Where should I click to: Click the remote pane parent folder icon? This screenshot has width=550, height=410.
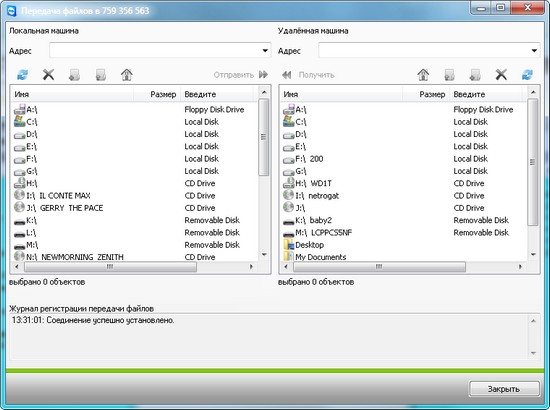coord(449,75)
